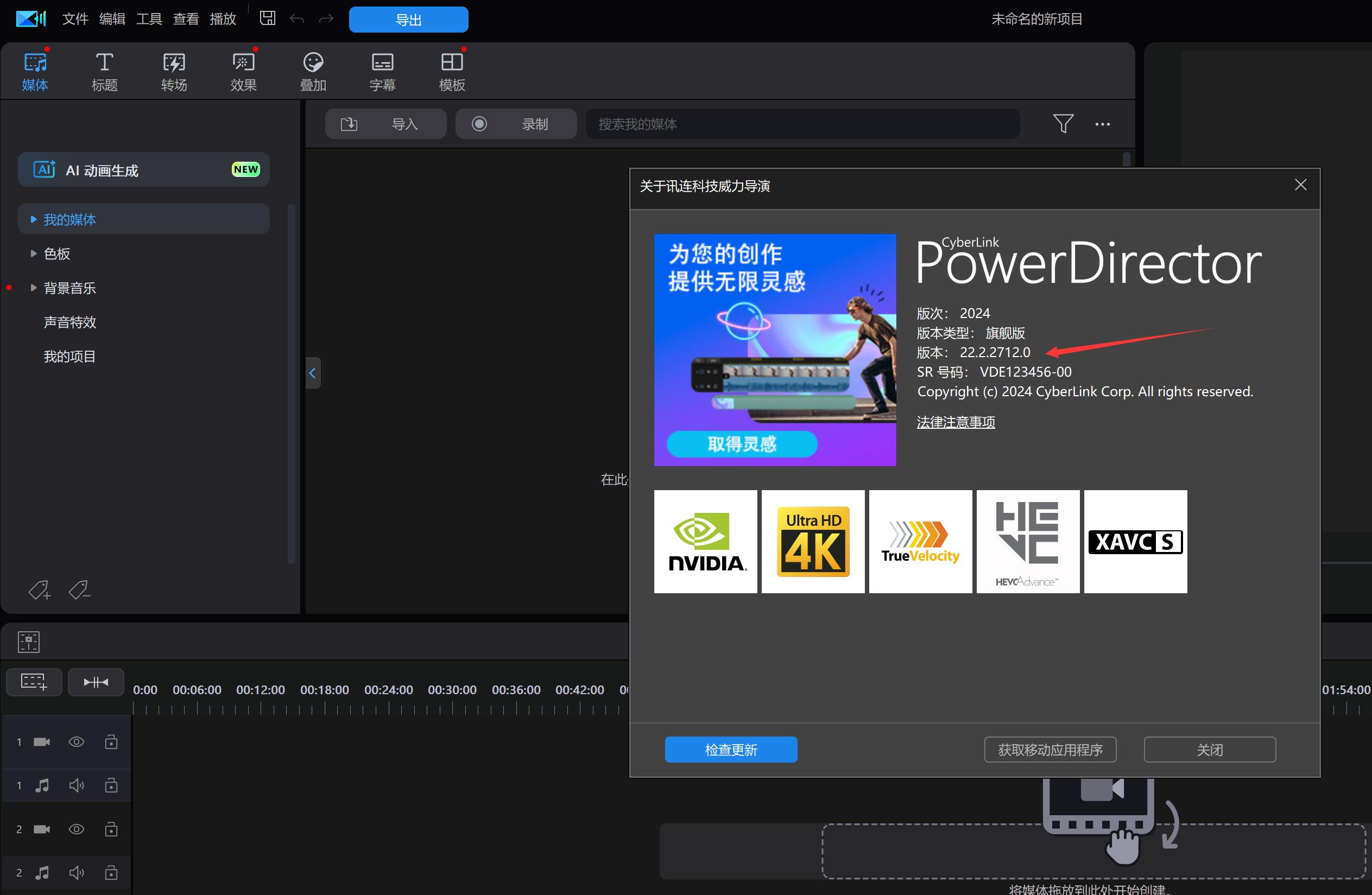Screen dimensions: 1372x895
Task: Open the three-dot more options menu
Action: pos(1102,124)
